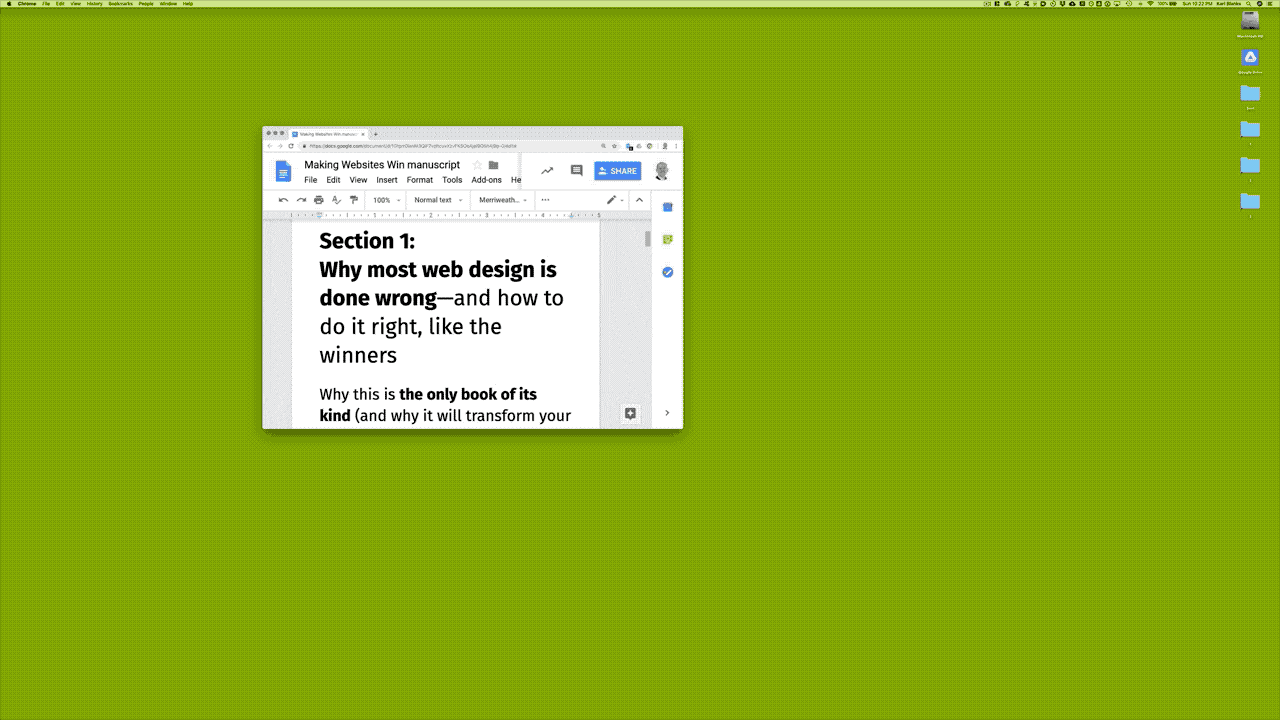1280x720 pixels.
Task: Open the Chrome three-dot menu
Action: (x=676, y=146)
